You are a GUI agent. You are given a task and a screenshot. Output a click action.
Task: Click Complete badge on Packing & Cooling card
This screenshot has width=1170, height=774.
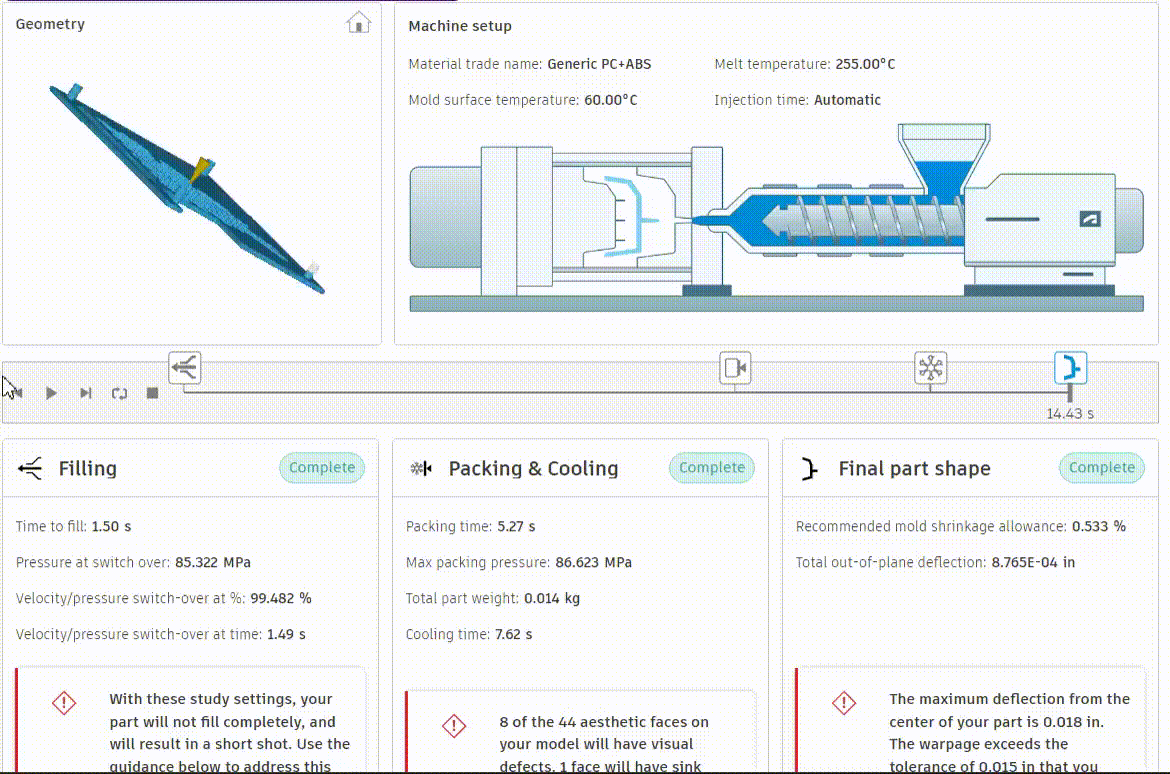coord(712,468)
